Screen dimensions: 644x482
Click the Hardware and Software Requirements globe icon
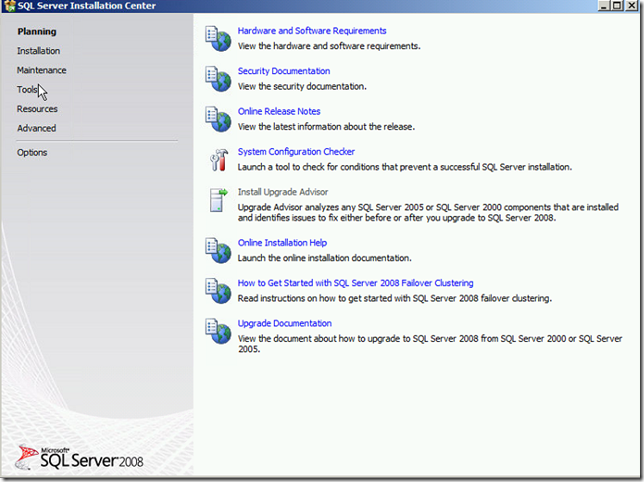(218, 39)
